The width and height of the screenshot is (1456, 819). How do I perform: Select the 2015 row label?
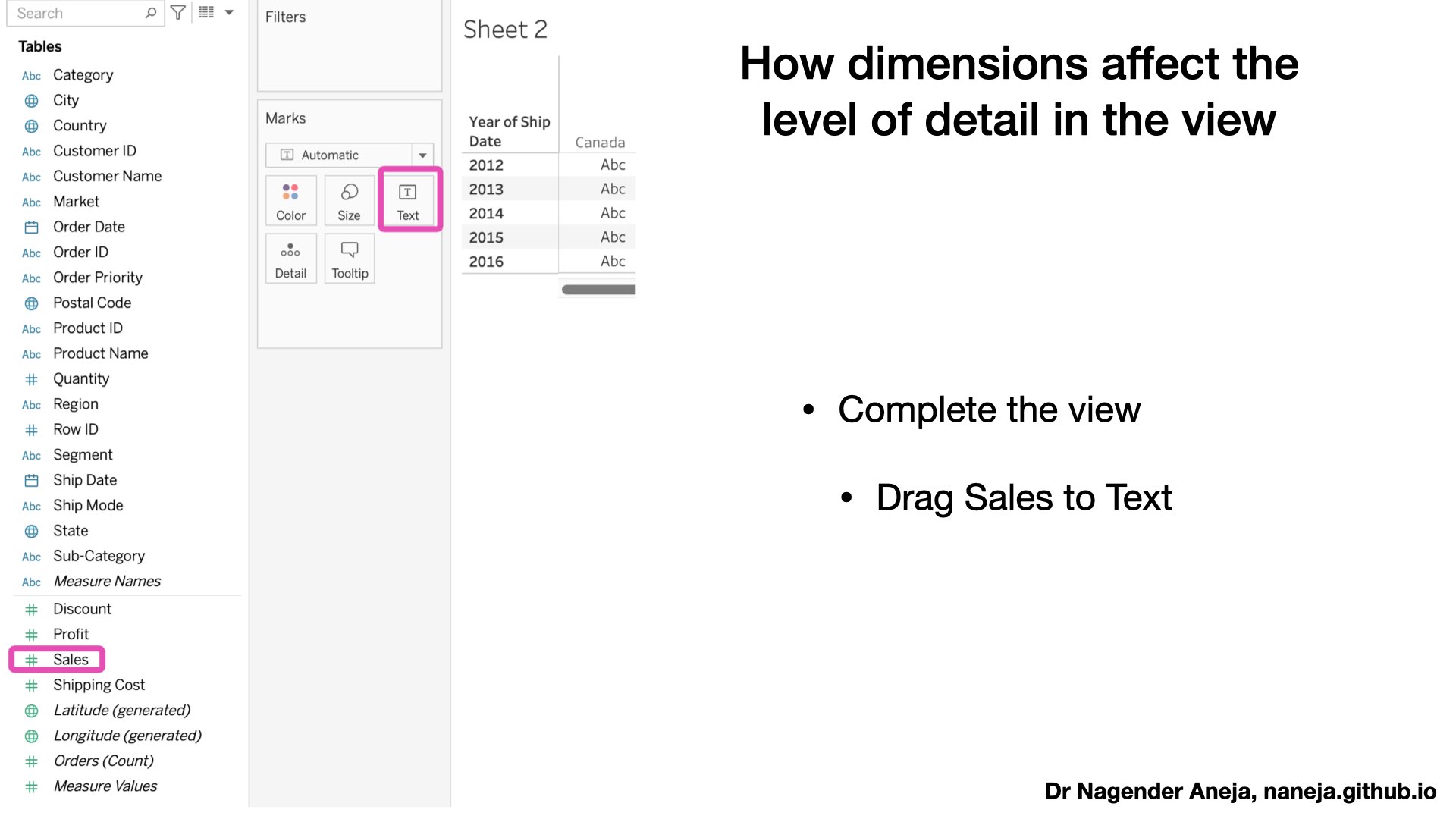pyautogui.click(x=486, y=238)
